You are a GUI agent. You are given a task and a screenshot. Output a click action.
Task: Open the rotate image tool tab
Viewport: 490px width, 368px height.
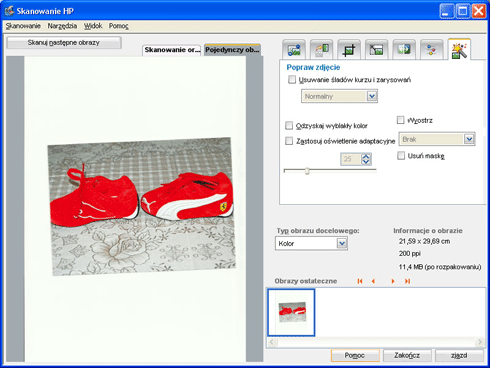[322, 50]
